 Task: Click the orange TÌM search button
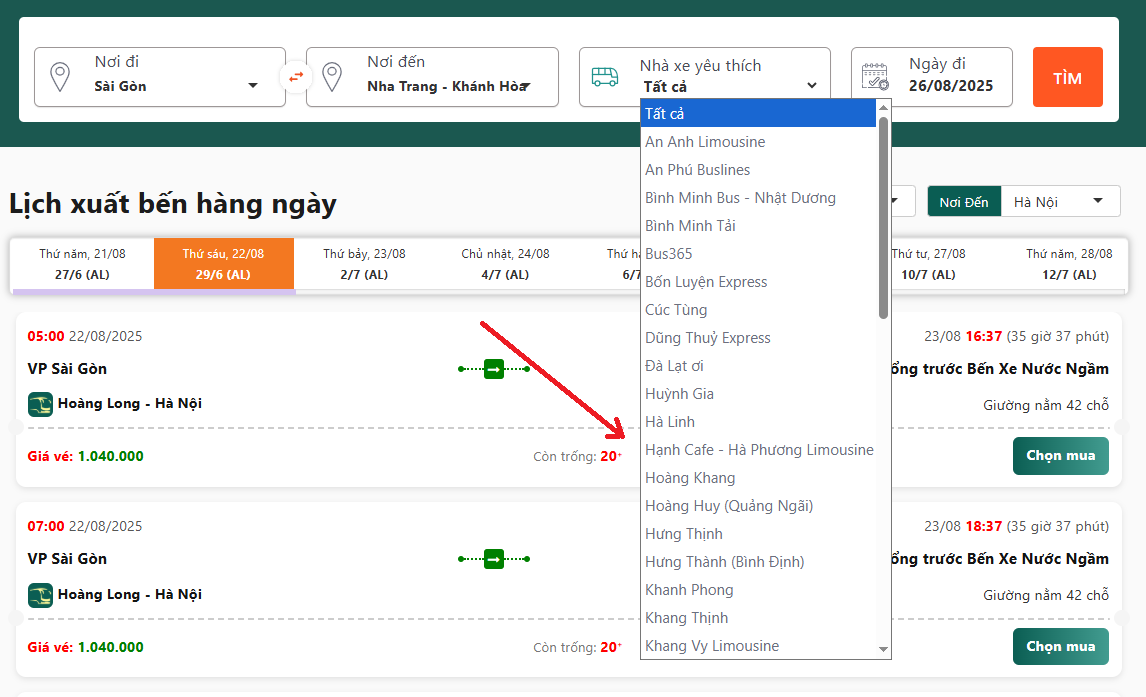(1068, 77)
